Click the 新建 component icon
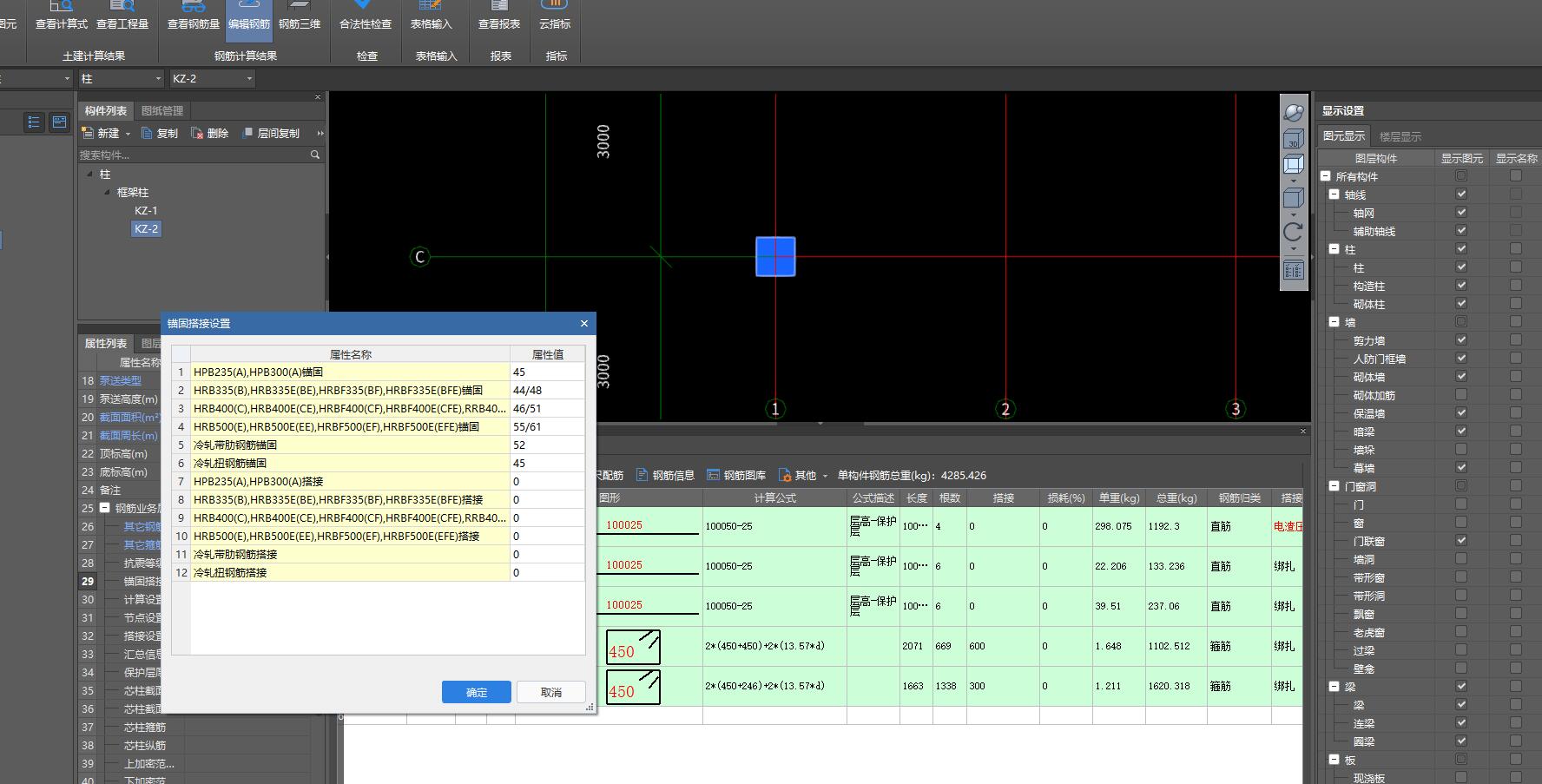This screenshot has height=784, width=1542. tap(88, 133)
